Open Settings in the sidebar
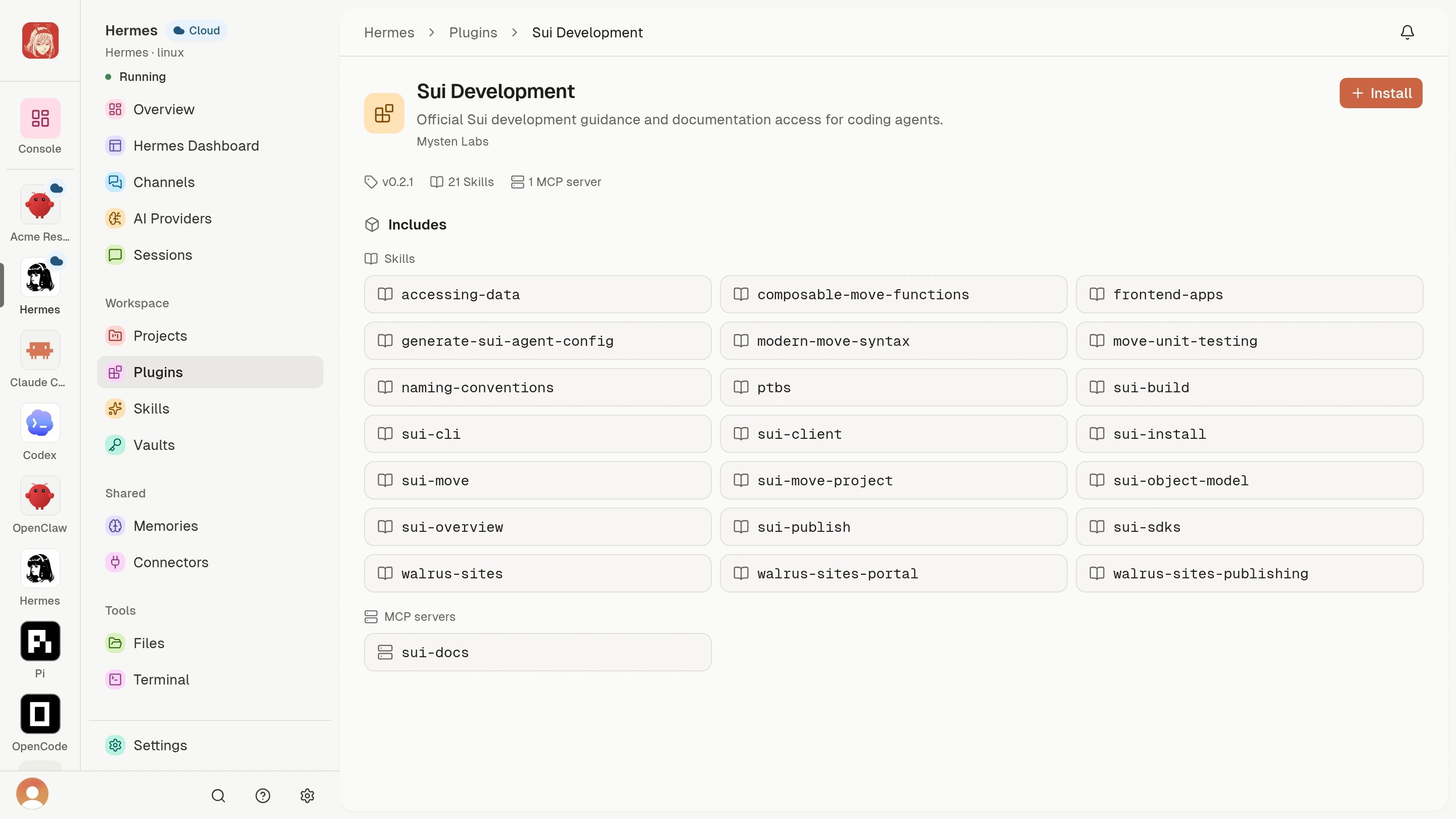1456x819 pixels. coord(210,746)
